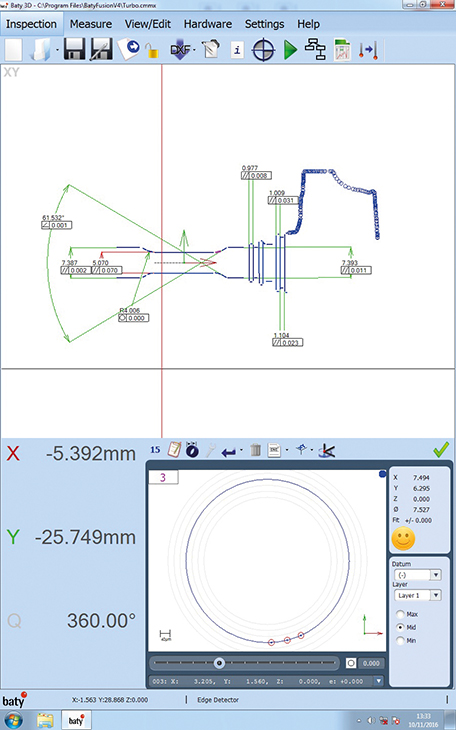456x730 pixels.
Task: Open the Inspection menu
Action: [31, 24]
